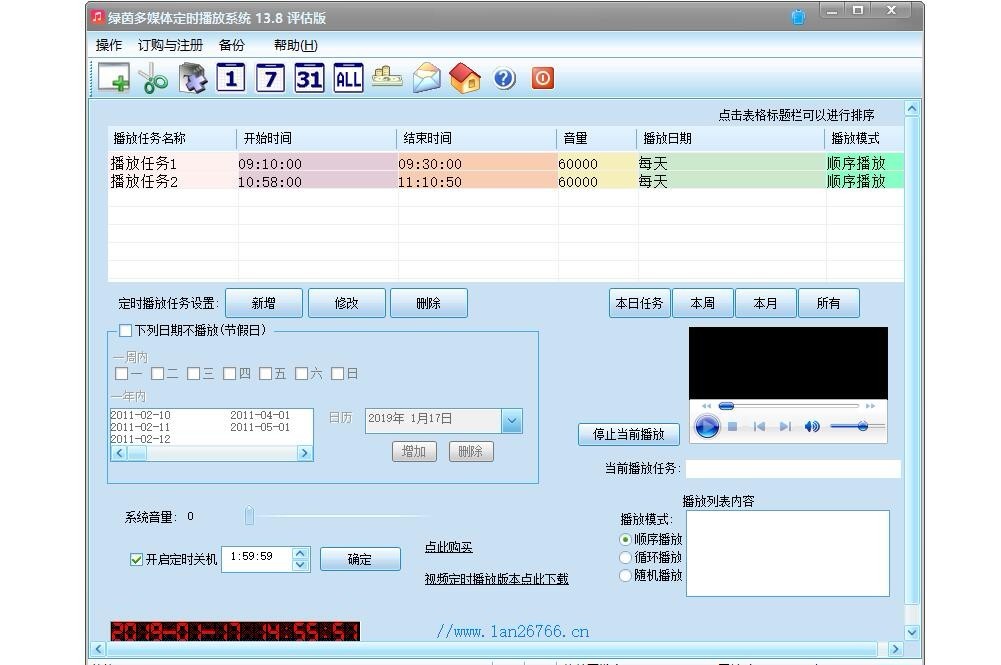Click the blue question mark help icon
Viewport: 1001px width, 665px height.
pyautogui.click(x=504, y=78)
